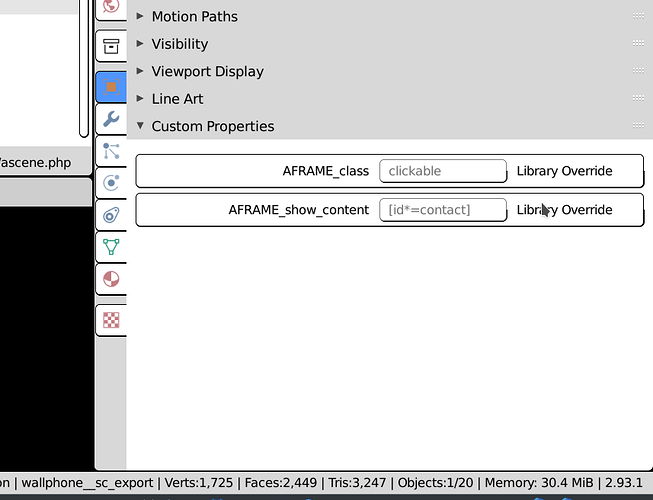
Task: Click wallphone__sc_export in status bar
Action: point(87,483)
